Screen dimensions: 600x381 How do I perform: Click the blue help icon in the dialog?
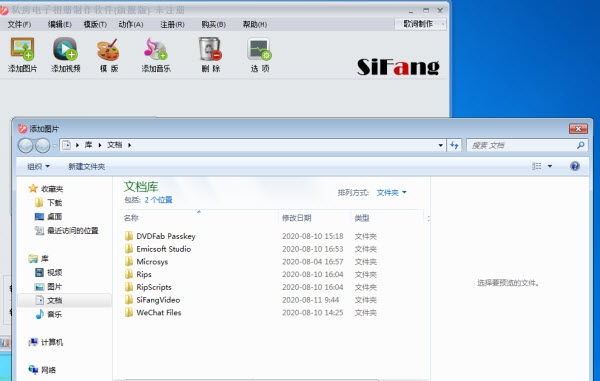point(575,166)
